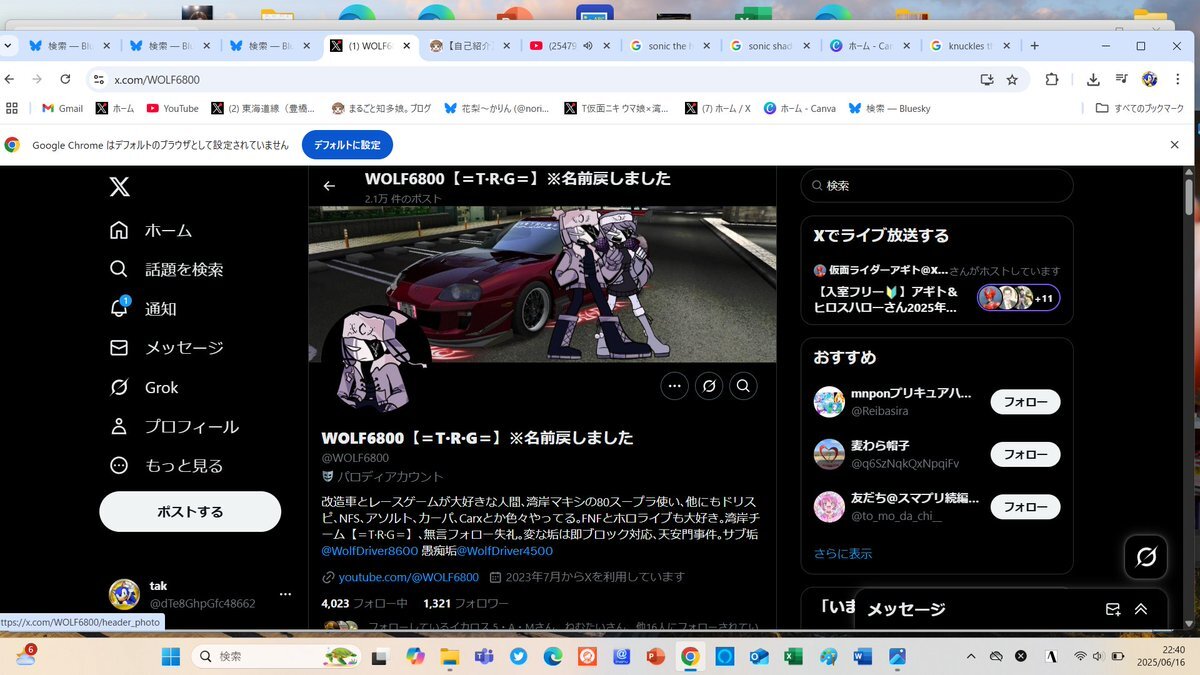
Task: Open the tab search dropdown arrow
Action: pyautogui.click(x=8, y=46)
